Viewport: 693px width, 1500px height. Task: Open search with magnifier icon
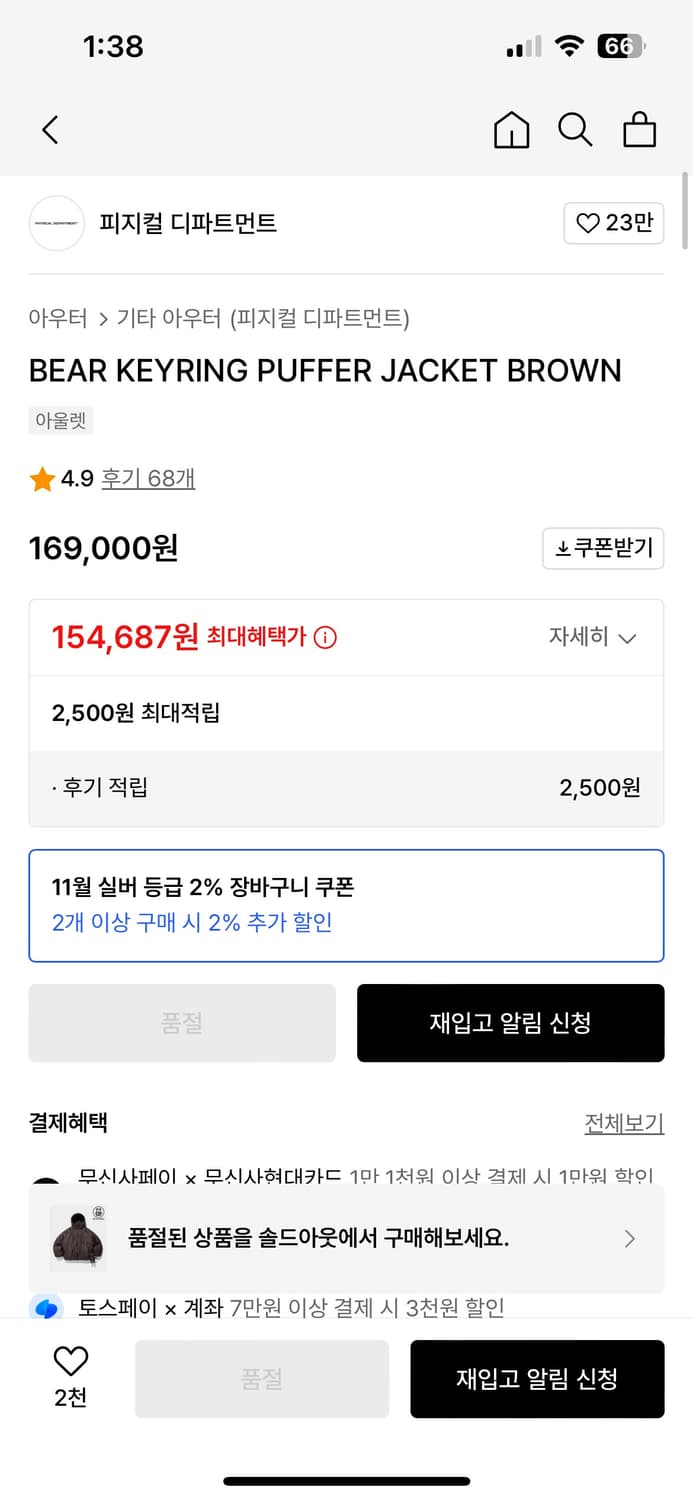point(575,130)
